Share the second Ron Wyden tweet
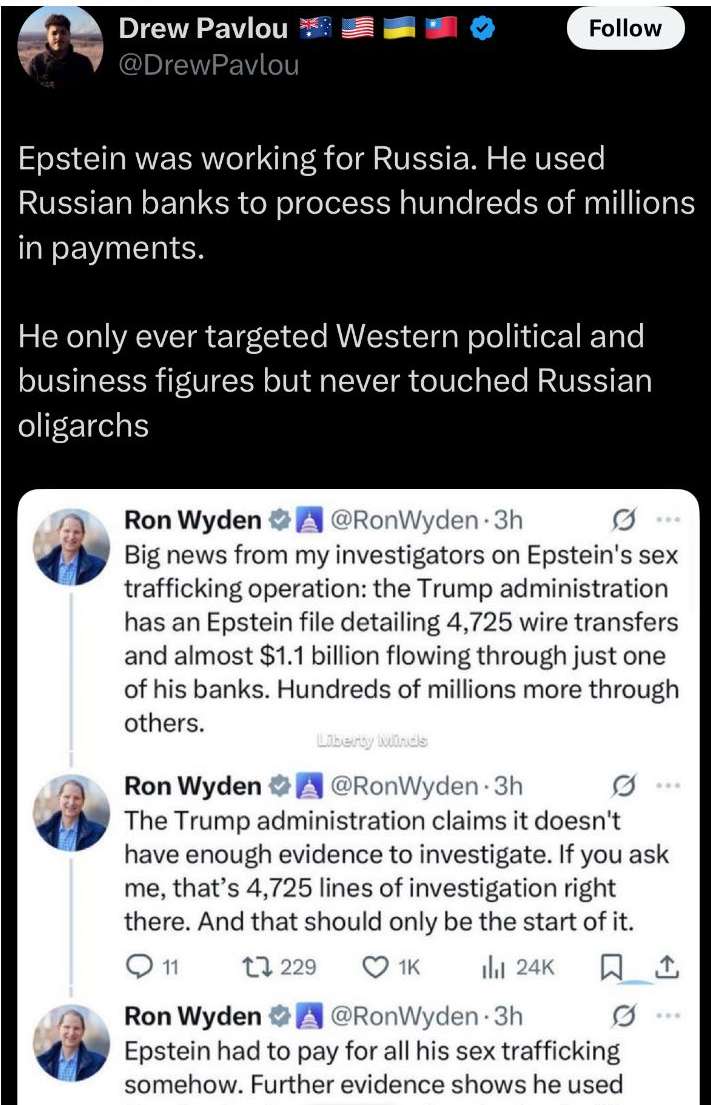 665,966
